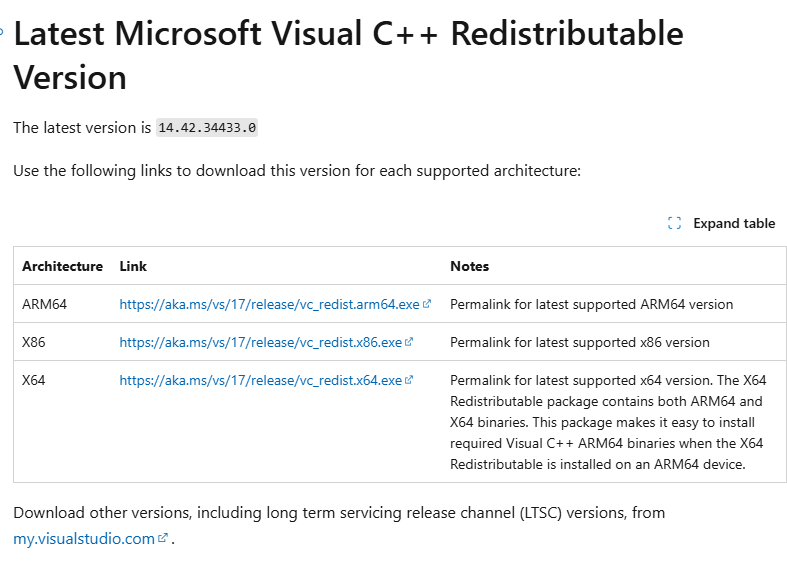The image size is (787, 569).
Task: Click external-link icon after arm64.exe URL
Action: pos(427,304)
